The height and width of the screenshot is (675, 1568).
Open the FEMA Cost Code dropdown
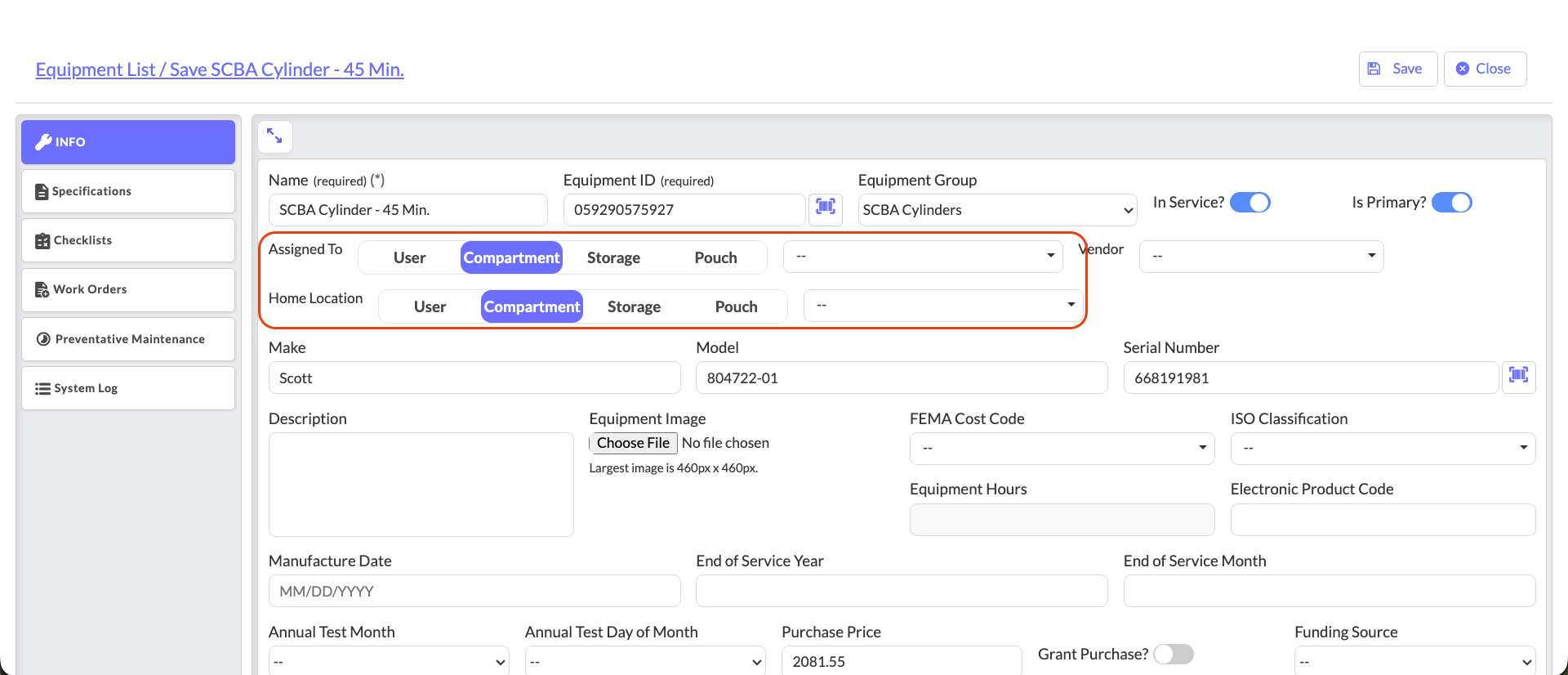[x=1062, y=449]
